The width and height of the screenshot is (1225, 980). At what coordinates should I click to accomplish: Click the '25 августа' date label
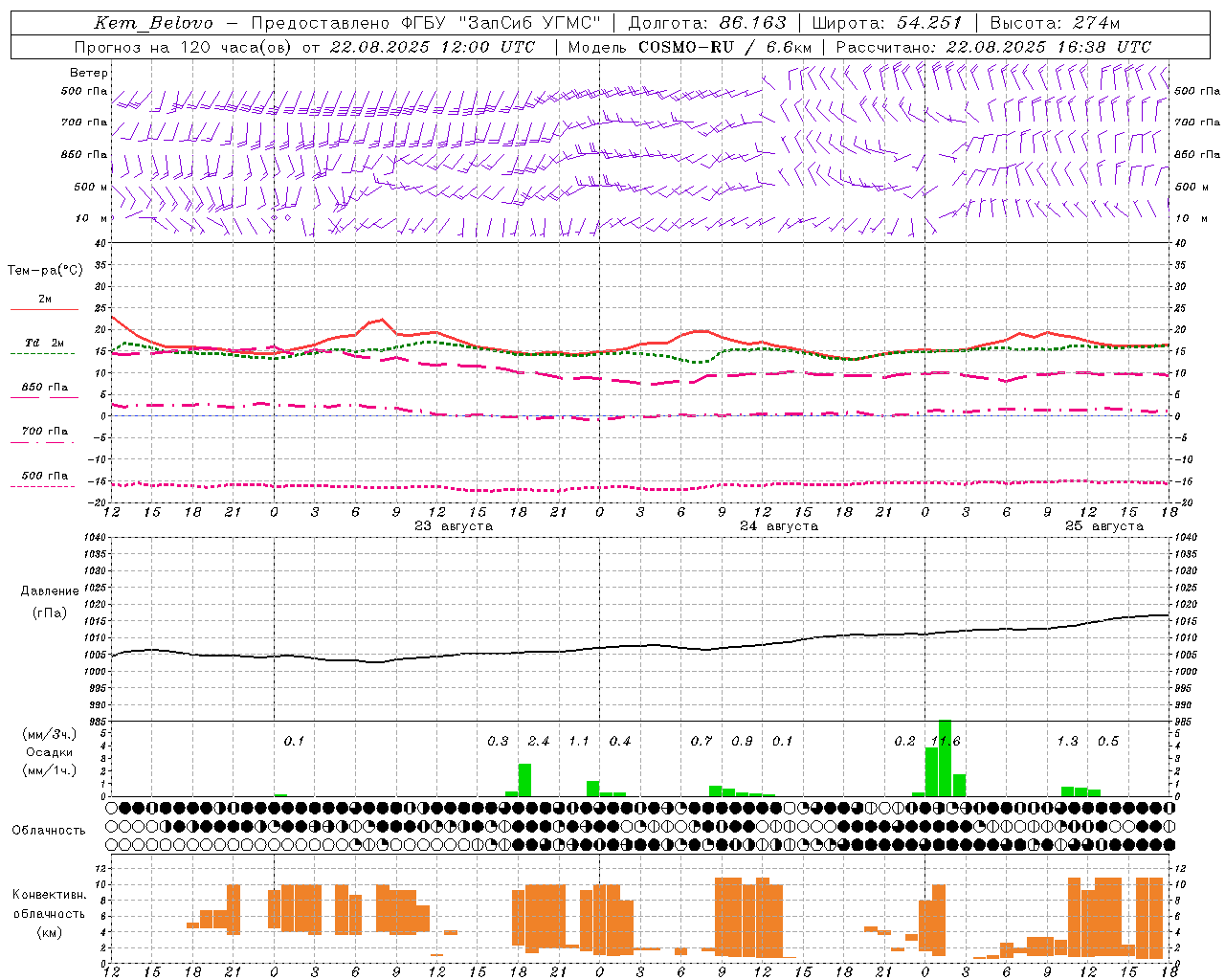tap(1103, 526)
